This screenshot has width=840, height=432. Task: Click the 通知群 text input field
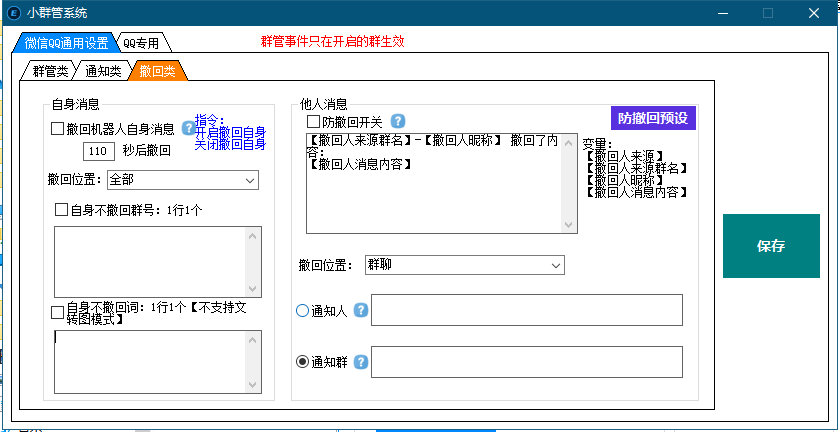pyautogui.click(x=526, y=362)
